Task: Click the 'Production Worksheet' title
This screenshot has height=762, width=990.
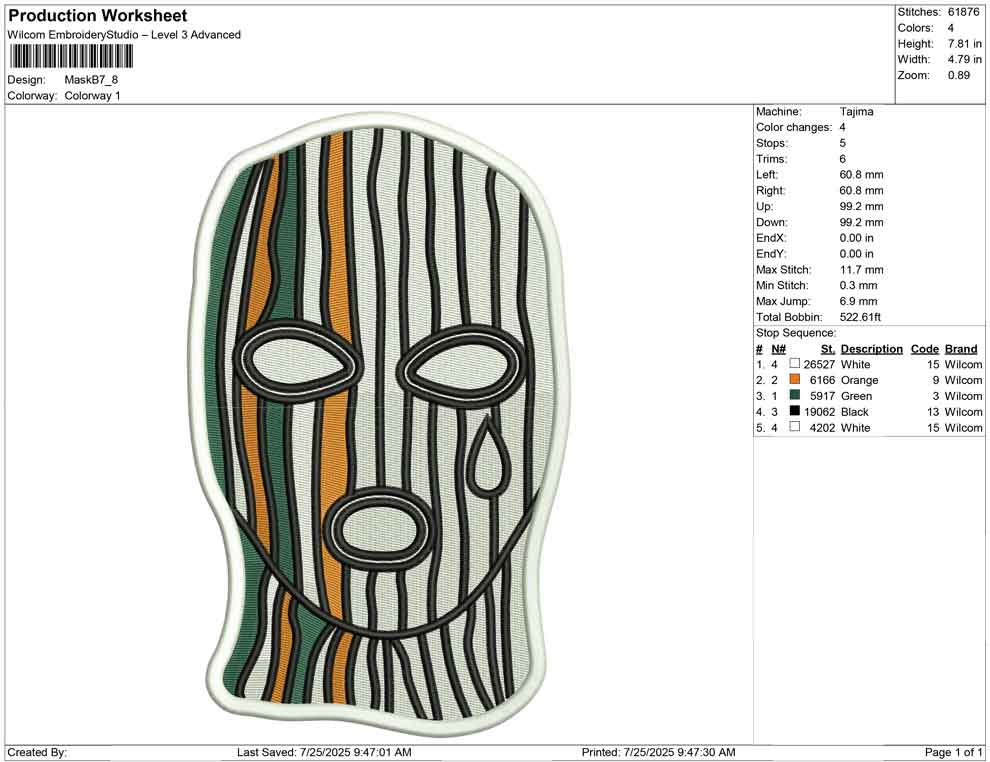Action: coord(98,16)
